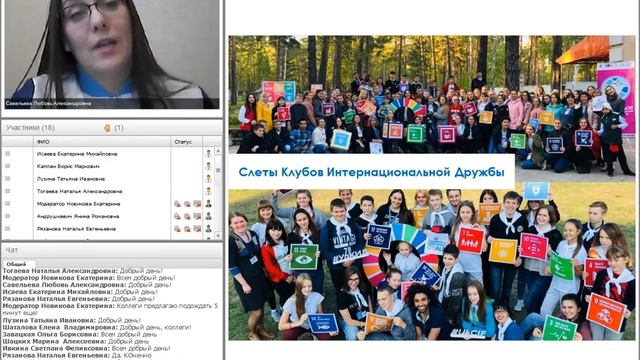Tick the checkbox beside Каплан Борис Маркович

(7, 166)
